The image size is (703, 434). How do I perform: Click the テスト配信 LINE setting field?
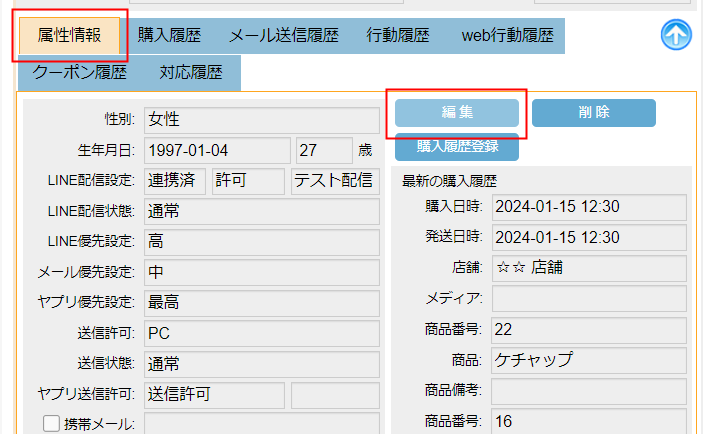pyautogui.click(x=334, y=181)
